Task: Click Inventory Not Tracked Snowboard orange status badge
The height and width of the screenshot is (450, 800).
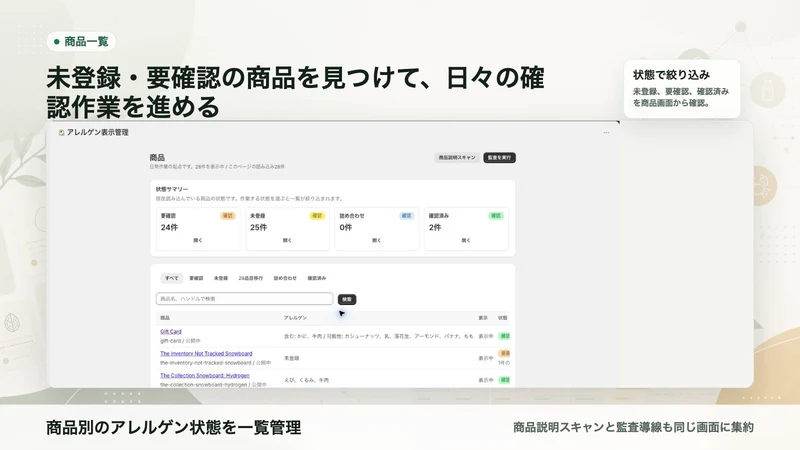Action: tap(505, 353)
